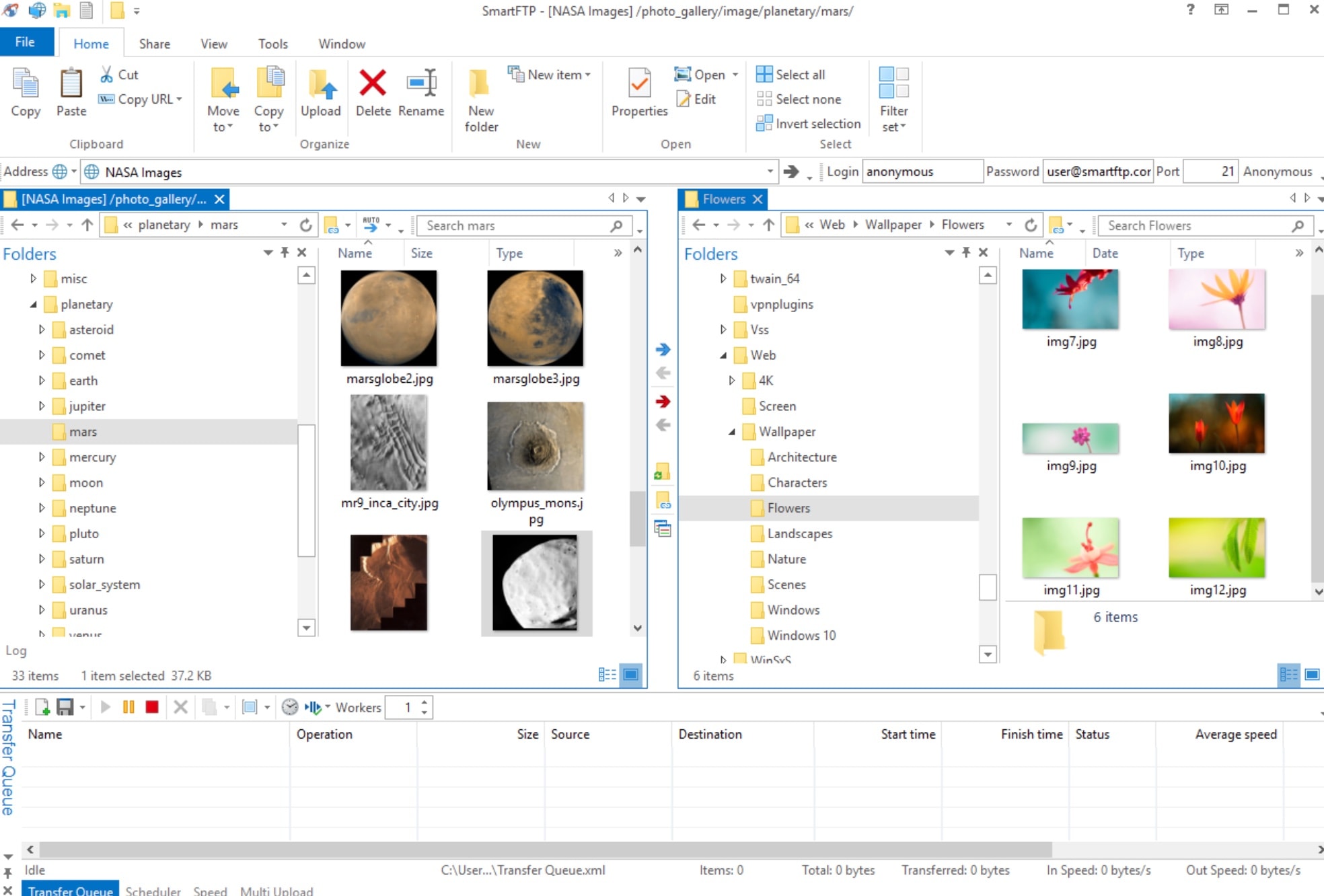Increase the Workers count stepper
1324x896 pixels.
[x=424, y=702]
